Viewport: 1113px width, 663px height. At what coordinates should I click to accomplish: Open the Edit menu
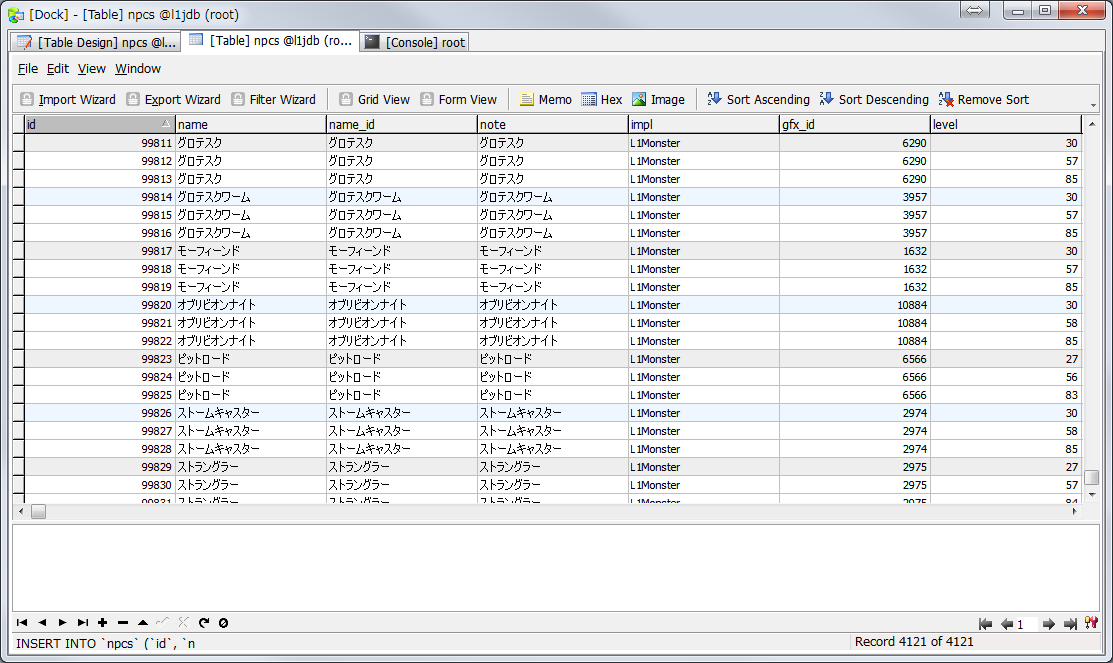pos(57,69)
